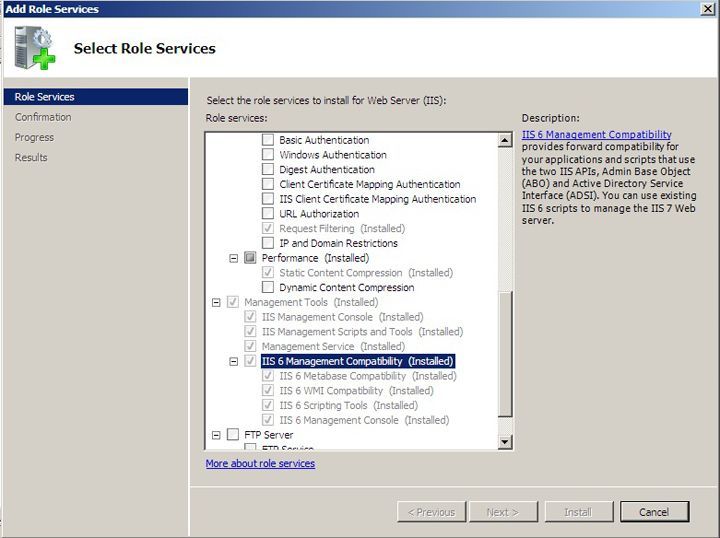The width and height of the screenshot is (720, 538).
Task: Click the Install button
Action: (x=579, y=512)
